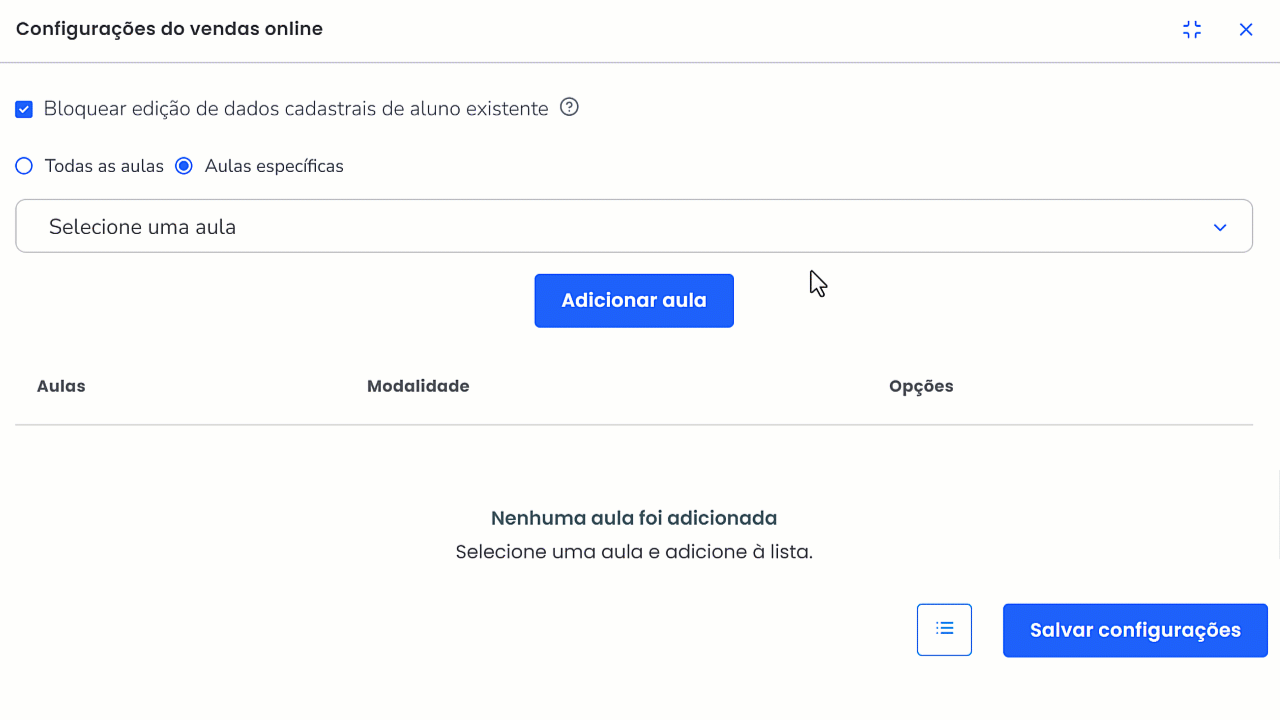1280x720 pixels.
Task: Click the Aulas específicas label text
Action: click(x=274, y=166)
